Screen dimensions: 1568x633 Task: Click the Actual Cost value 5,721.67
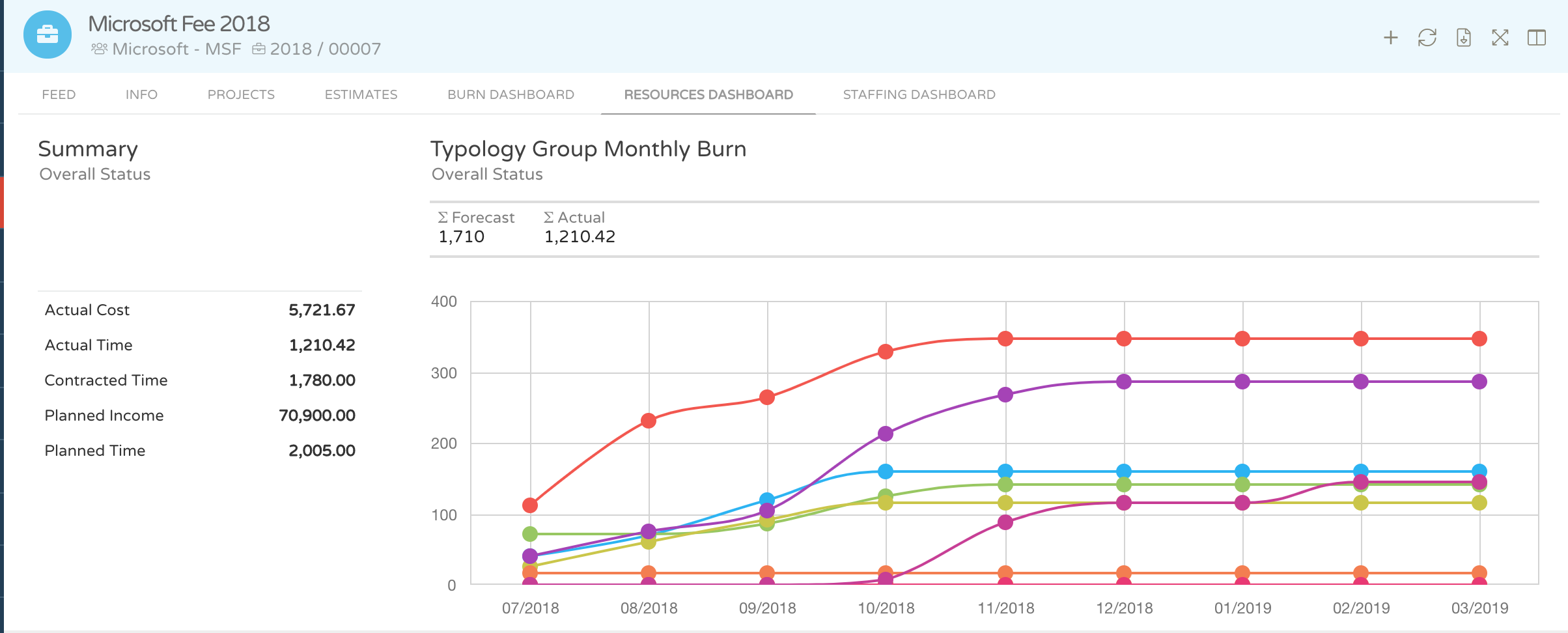tap(322, 310)
